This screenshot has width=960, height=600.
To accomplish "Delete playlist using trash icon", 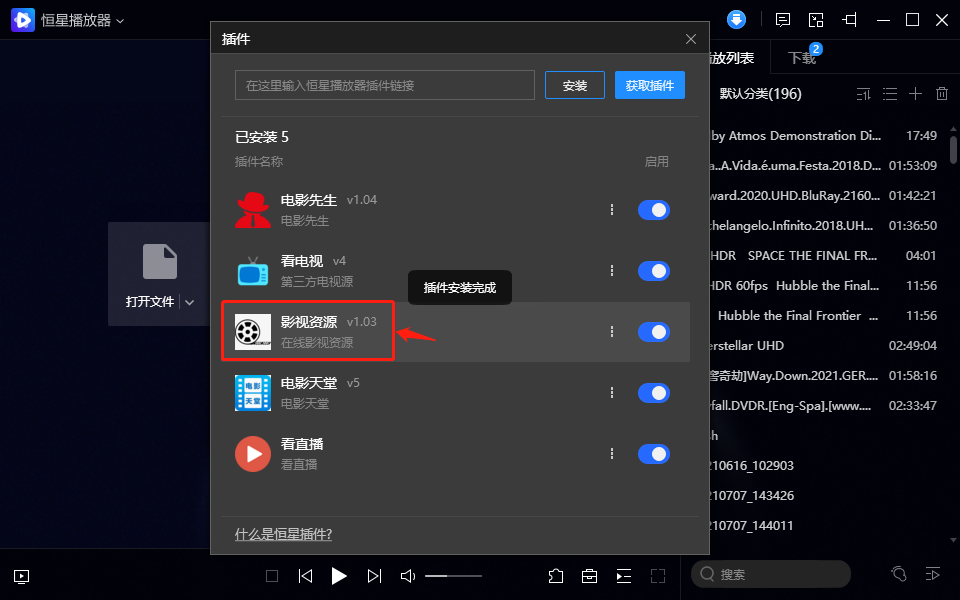I will 941,94.
